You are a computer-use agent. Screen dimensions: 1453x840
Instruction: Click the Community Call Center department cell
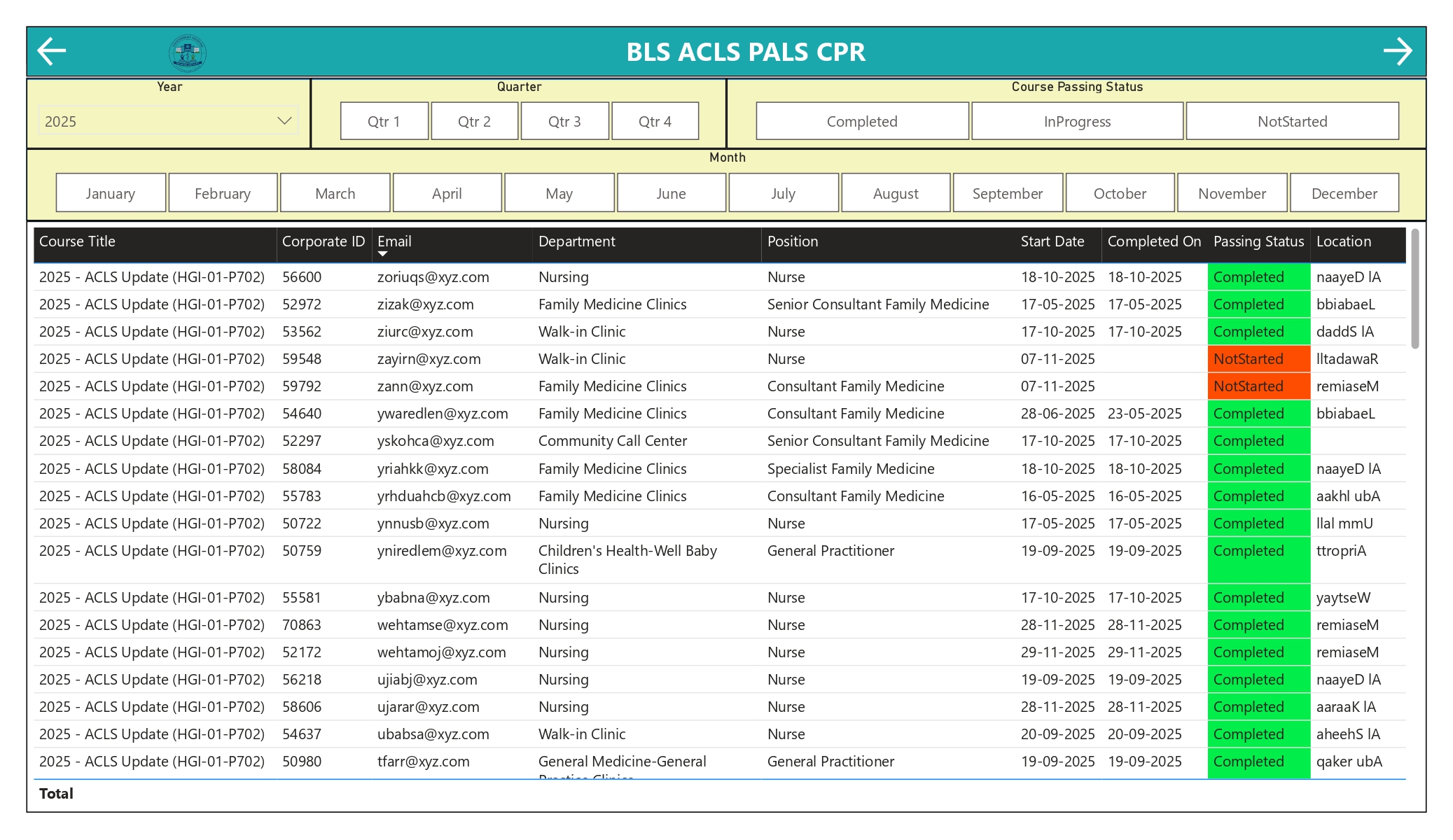tap(613, 441)
